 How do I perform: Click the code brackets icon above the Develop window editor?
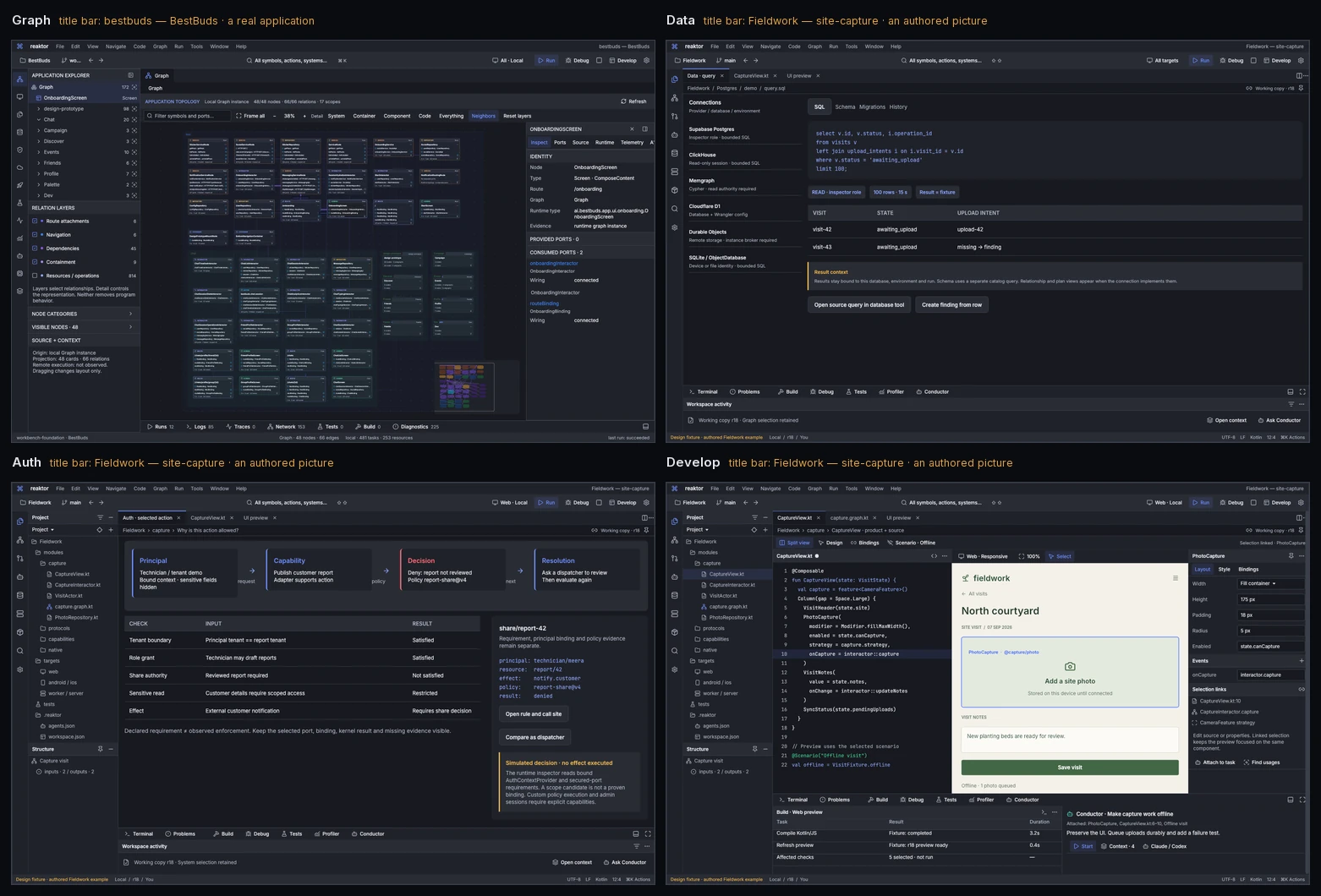(x=934, y=556)
